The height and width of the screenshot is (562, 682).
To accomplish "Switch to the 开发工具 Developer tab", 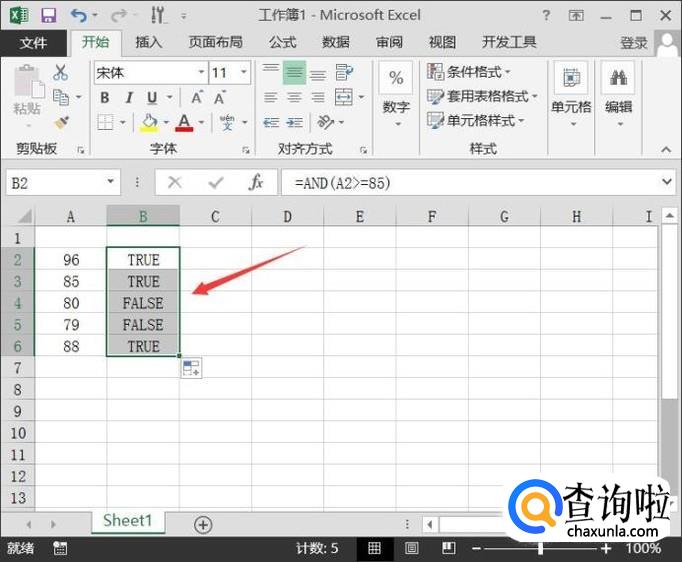I will click(x=509, y=42).
